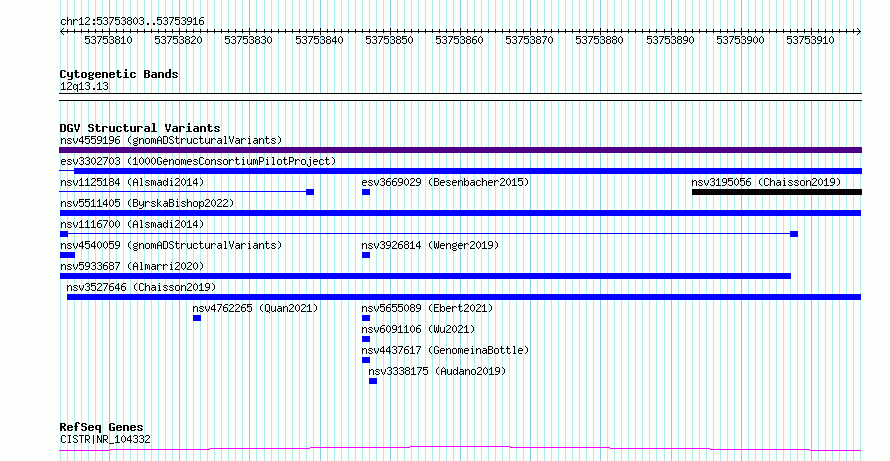Open nsv3195056 (Chaisson2019) variant label
The height and width of the screenshot is (461, 890).
(766, 182)
